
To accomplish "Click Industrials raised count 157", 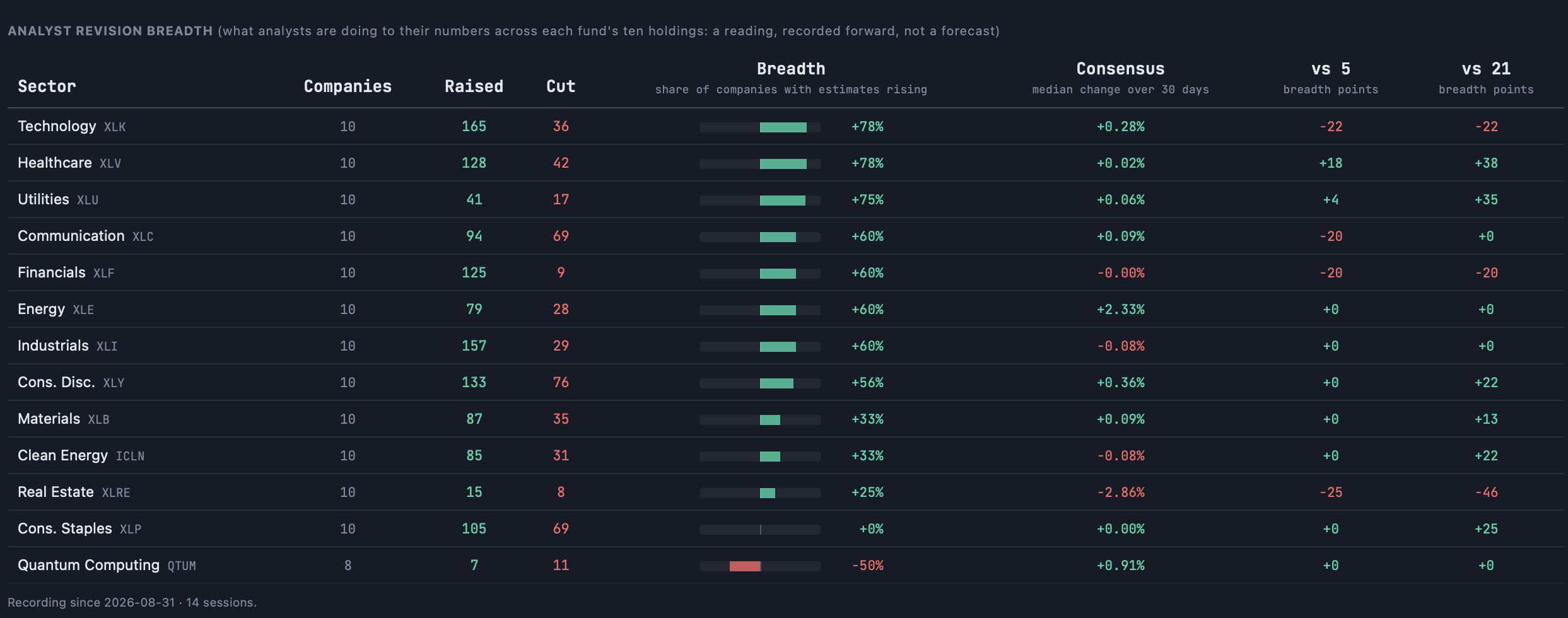I will tap(474, 346).
